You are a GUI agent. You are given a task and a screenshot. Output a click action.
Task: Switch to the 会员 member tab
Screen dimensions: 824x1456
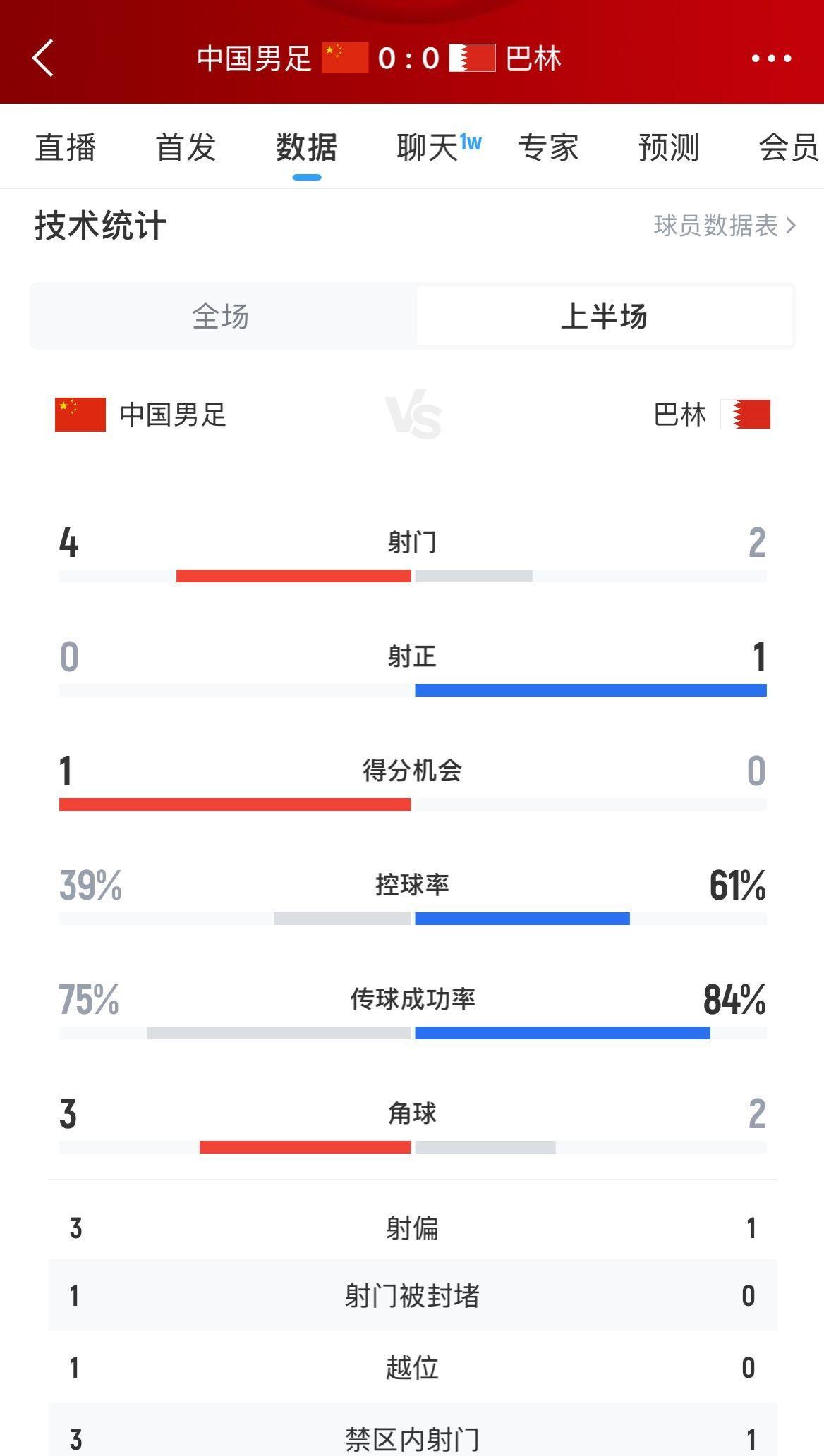pos(788,148)
